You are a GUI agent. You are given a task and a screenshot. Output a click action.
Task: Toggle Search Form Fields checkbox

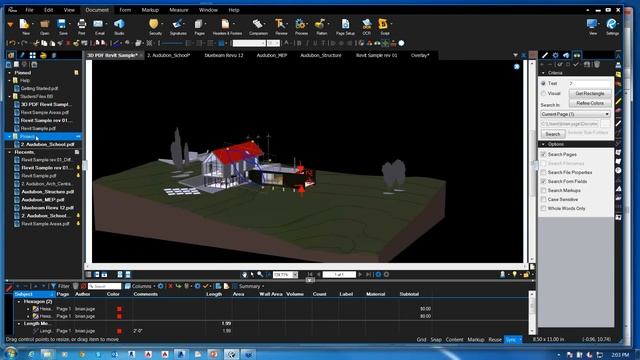click(x=543, y=181)
